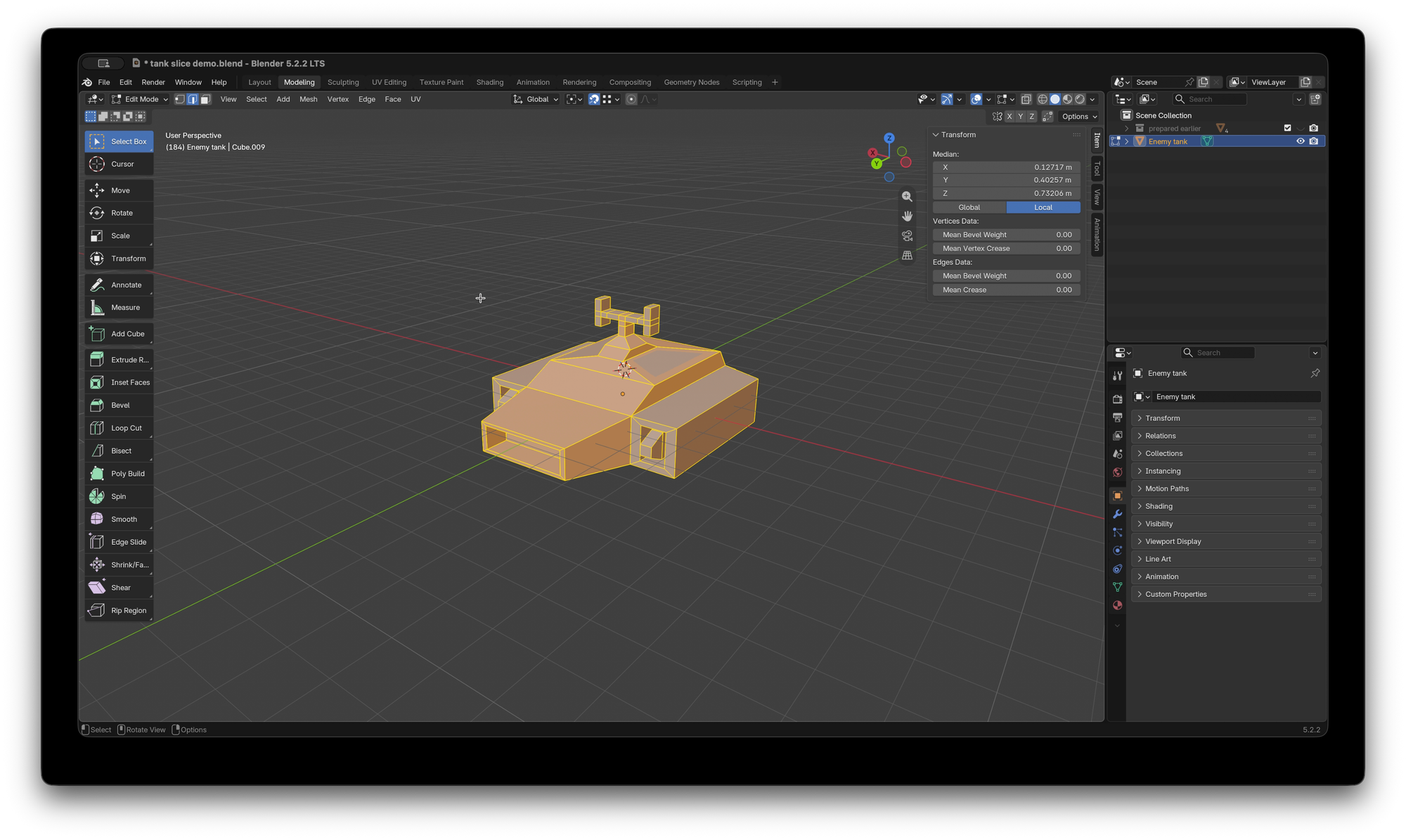Adjust the vertices Mean Bevel Weight field

coord(1006,235)
